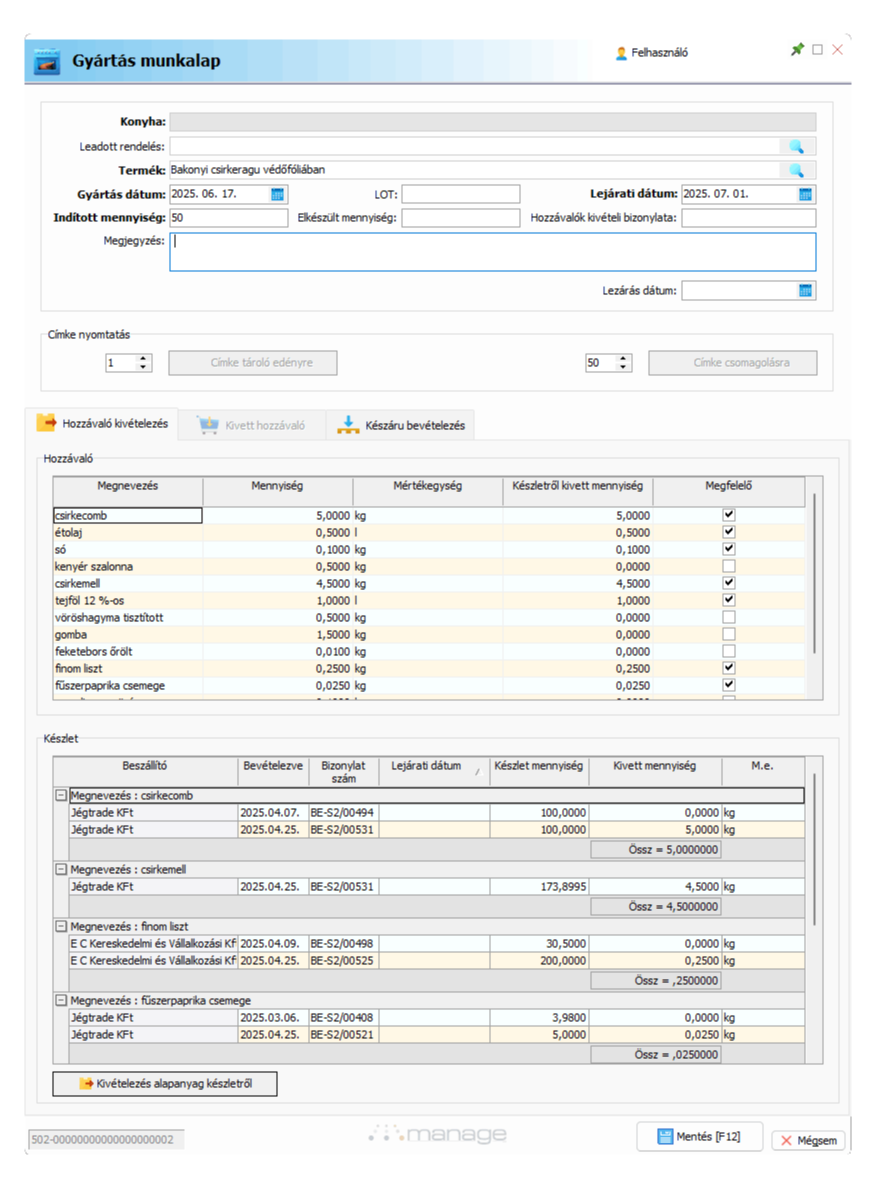Collapse the fűszerpaprika csemege group
This screenshot has width=877, height=1189.
(x=61, y=1000)
